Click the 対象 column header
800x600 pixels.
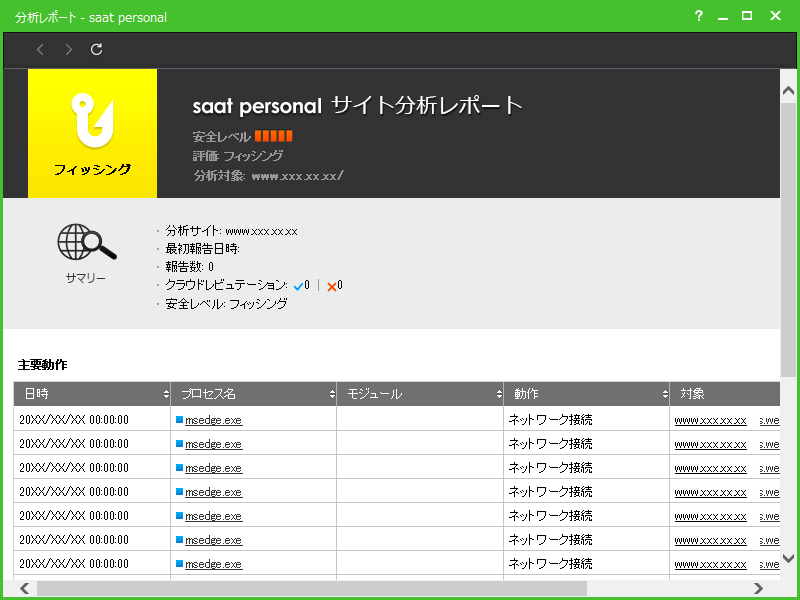[725, 394]
